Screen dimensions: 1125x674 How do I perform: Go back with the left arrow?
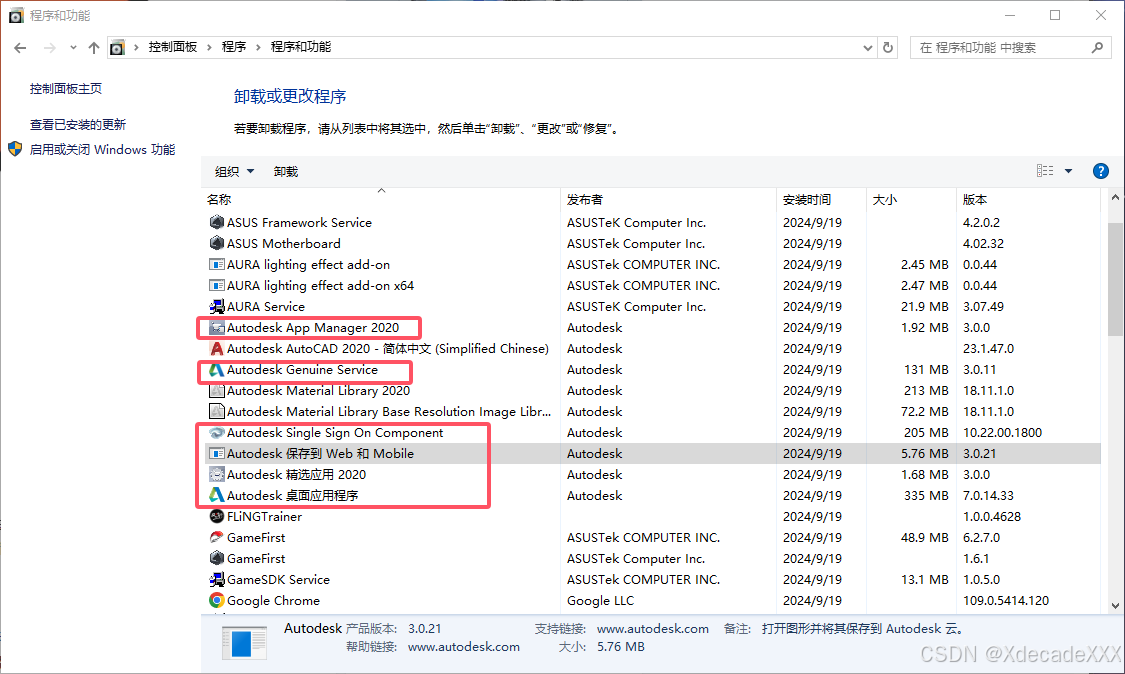pos(20,47)
